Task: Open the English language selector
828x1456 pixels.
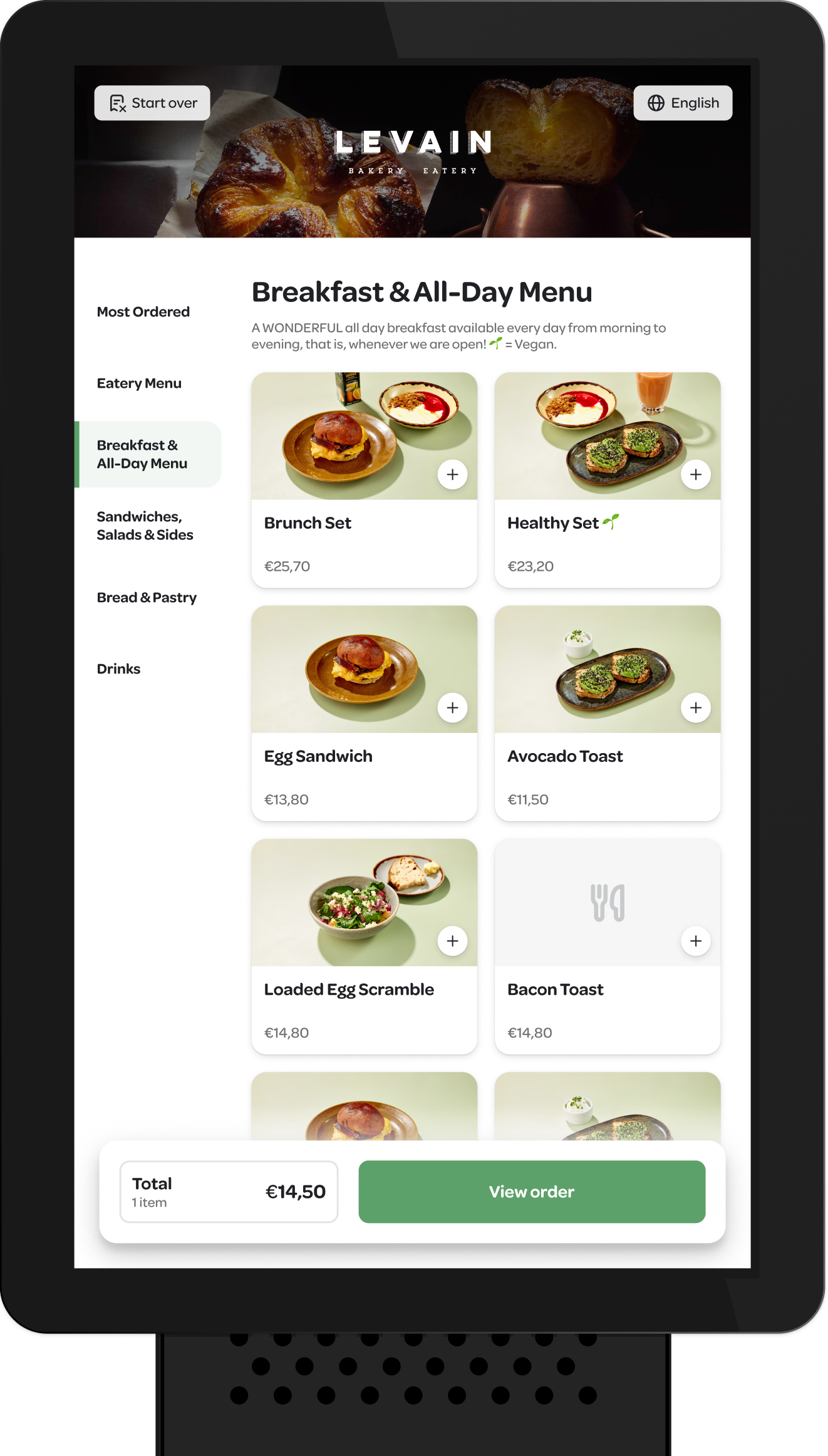Action: pyautogui.click(x=683, y=103)
